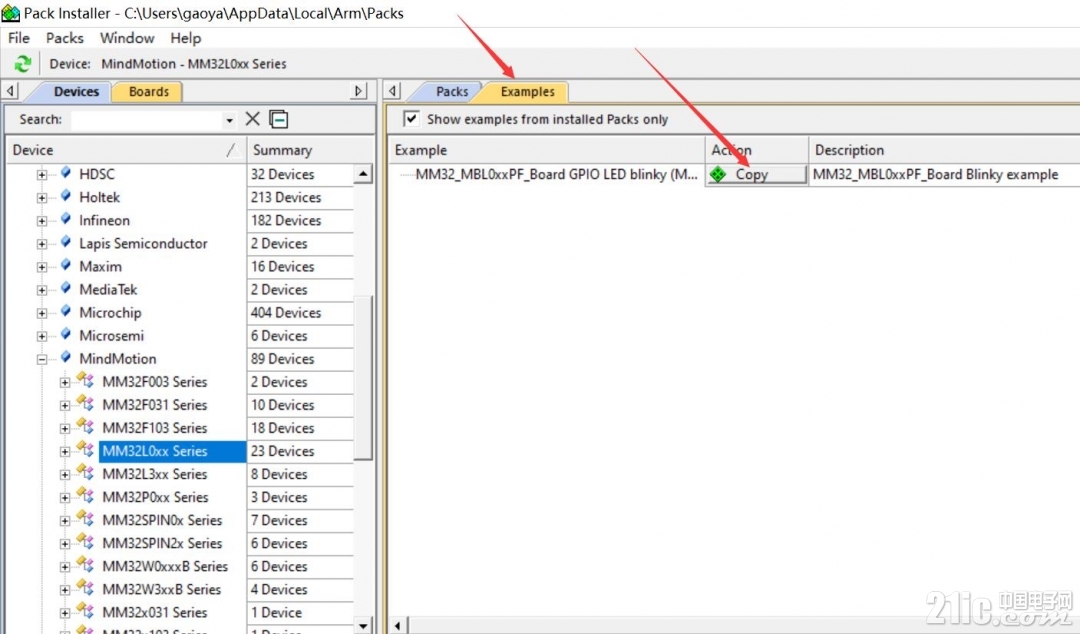Open the Search field dropdown arrow
The width and height of the screenshot is (1080, 634).
pyautogui.click(x=229, y=120)
